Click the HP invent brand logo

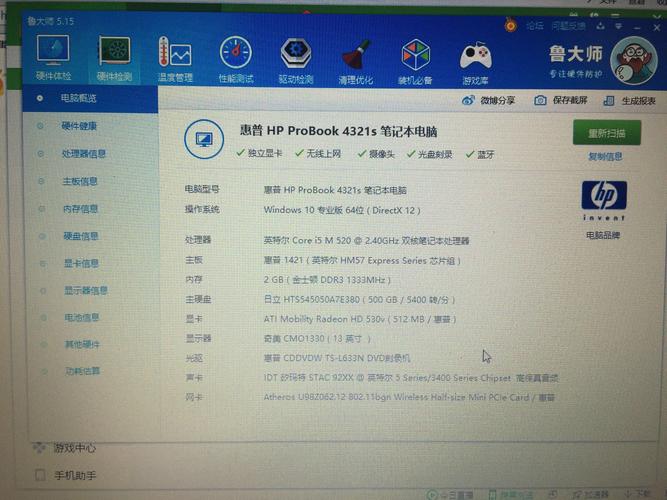604,200
